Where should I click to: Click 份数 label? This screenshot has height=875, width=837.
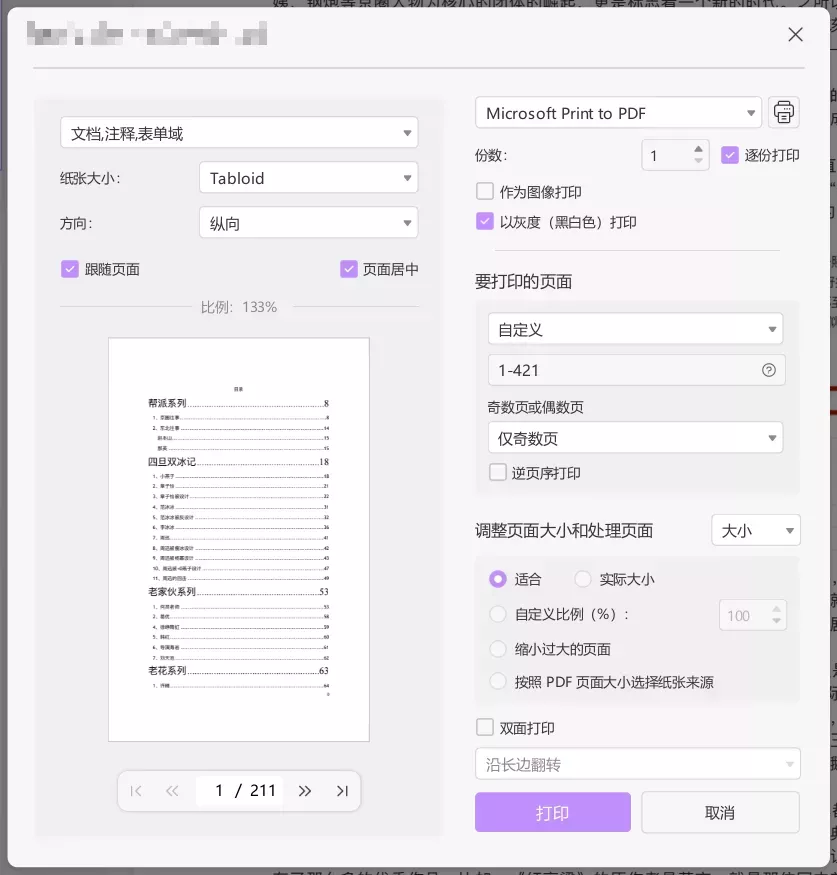pyautogui.click(x=491, y=155)
